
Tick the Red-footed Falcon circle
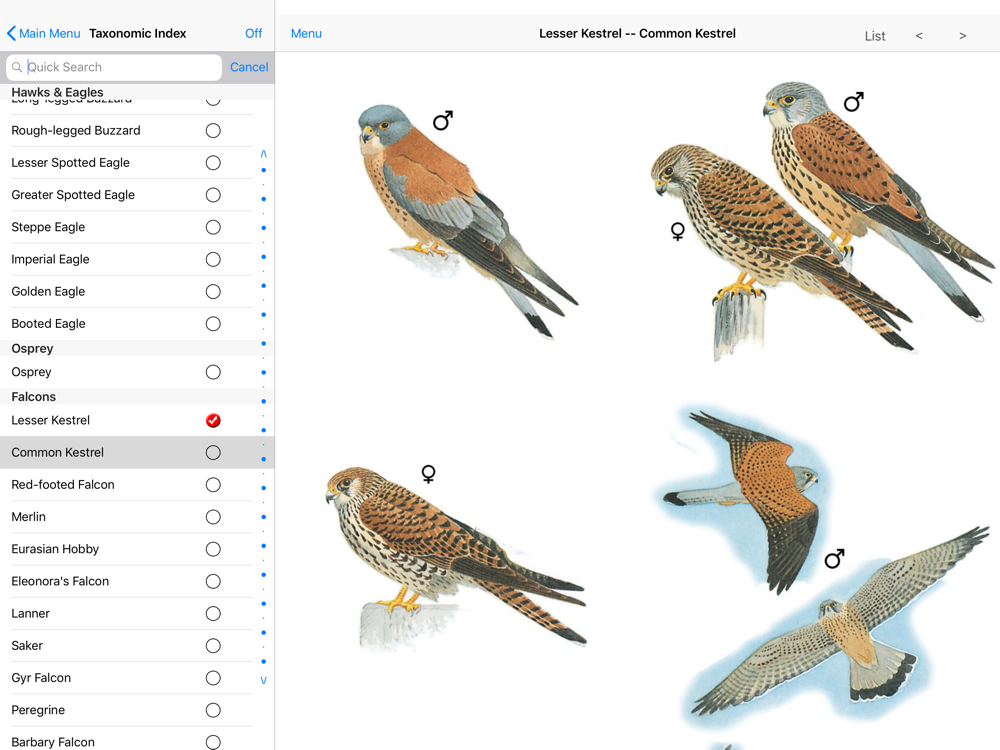tap(213, 485)
